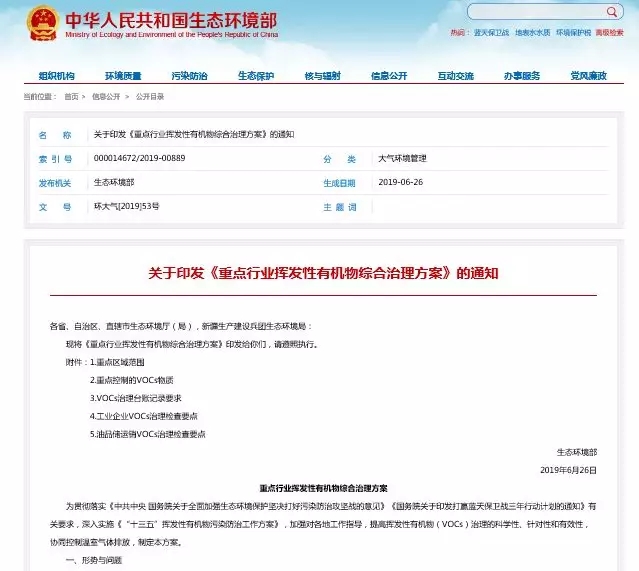Click the red headline 关于印发…的通知

[323, 273]
